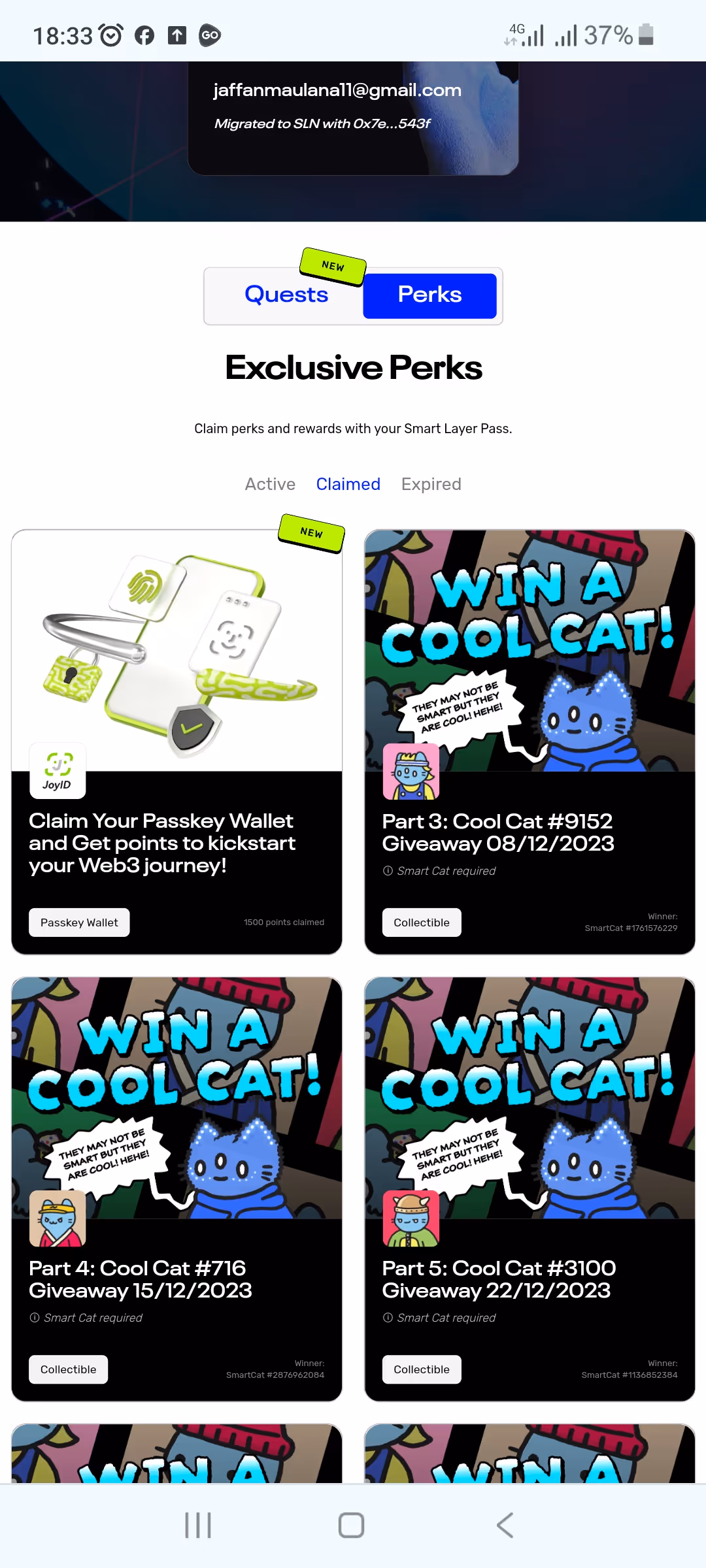Switch to the Quests tab

286,295
